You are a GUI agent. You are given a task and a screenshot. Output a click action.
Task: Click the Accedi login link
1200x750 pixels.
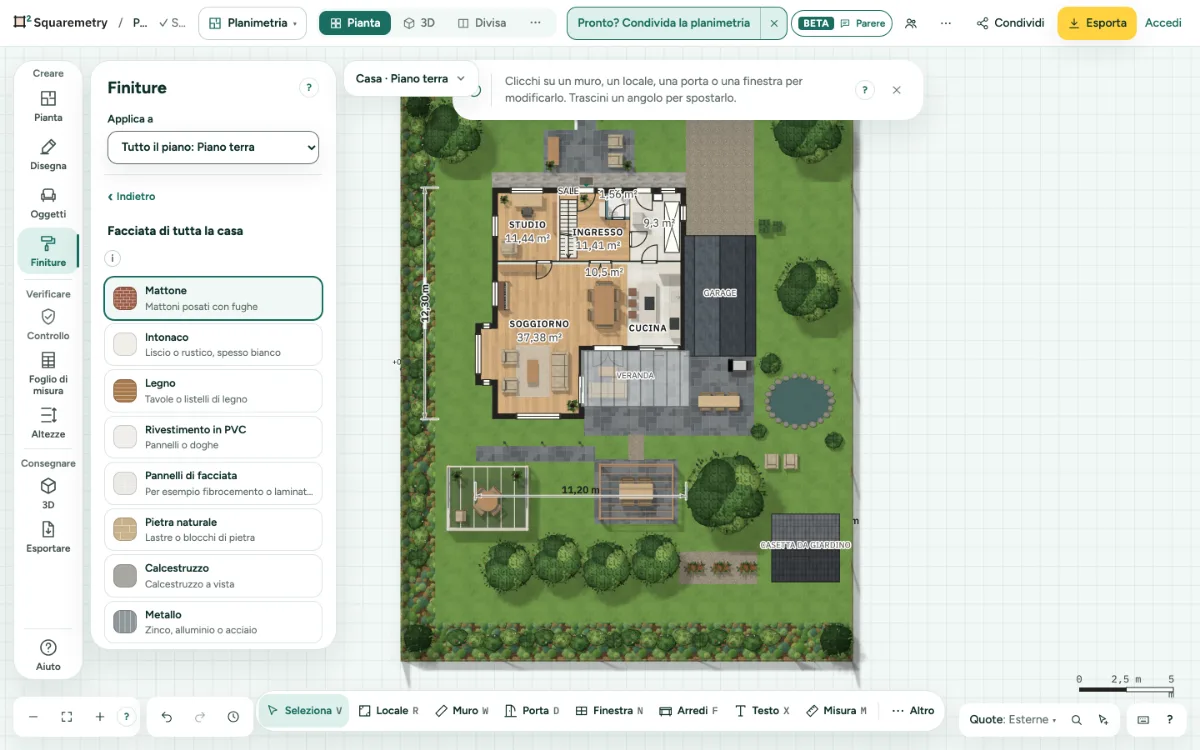[x=1163, y=23]
